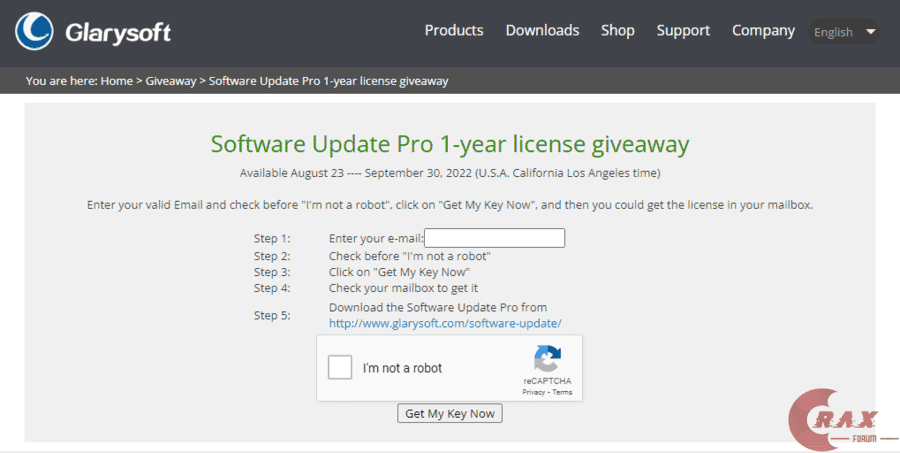The height and width of the screenshot is (453, 900).
Task: Check the "I'm not a robot" checkbox
Action: pyautogui.click(x=341, y=368)
